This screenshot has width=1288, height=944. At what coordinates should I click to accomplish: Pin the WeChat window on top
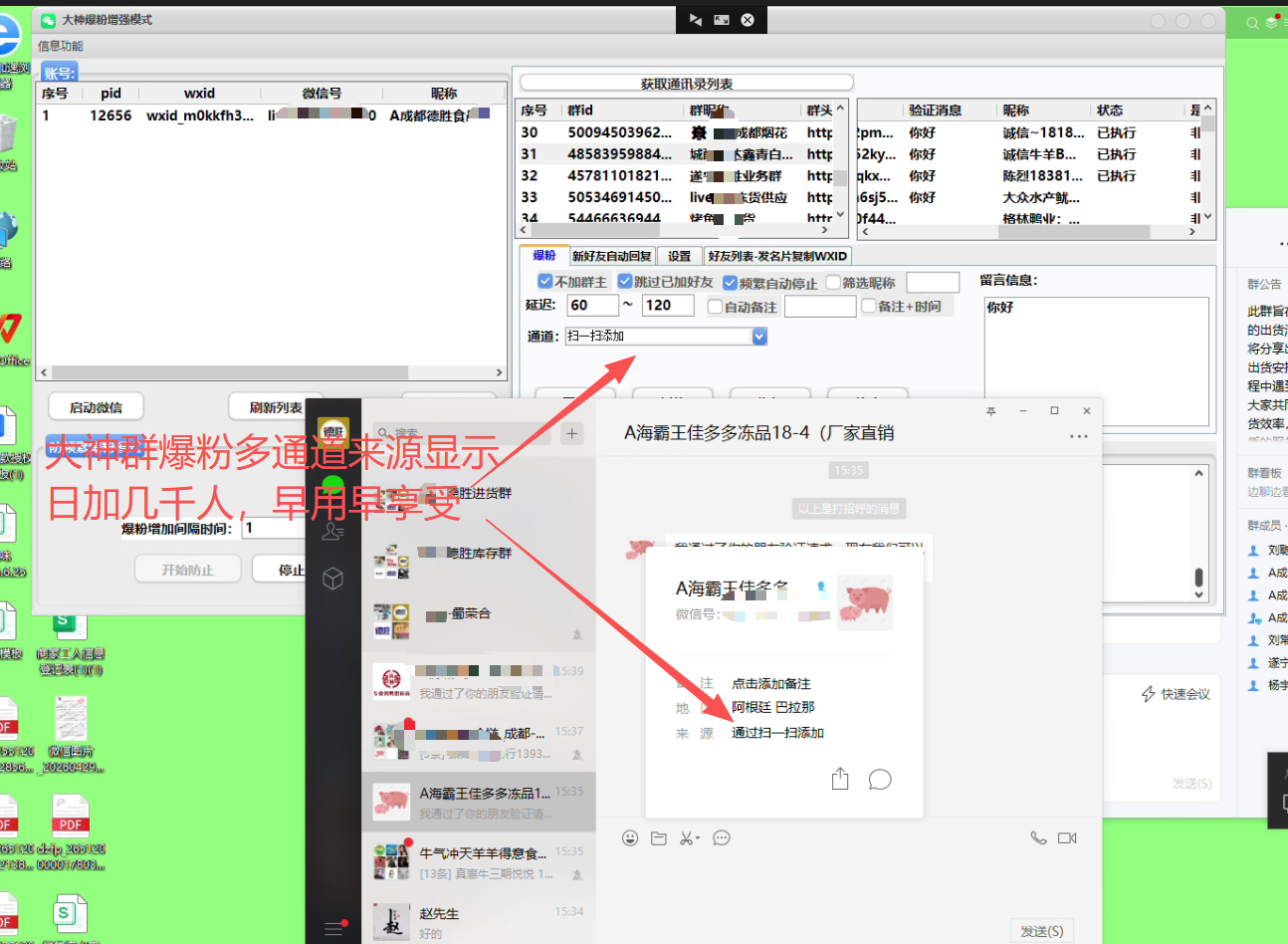(991, 410)
